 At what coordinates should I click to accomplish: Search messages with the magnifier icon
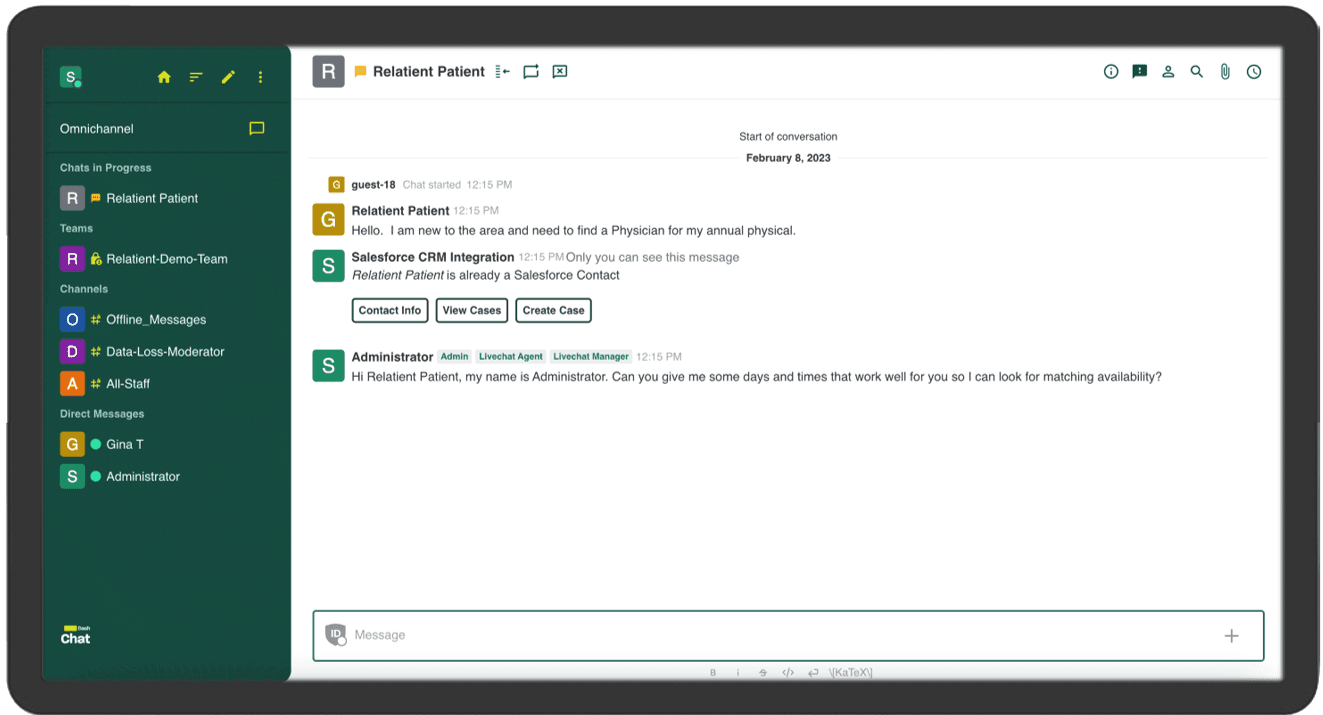tap(1196, 71)
